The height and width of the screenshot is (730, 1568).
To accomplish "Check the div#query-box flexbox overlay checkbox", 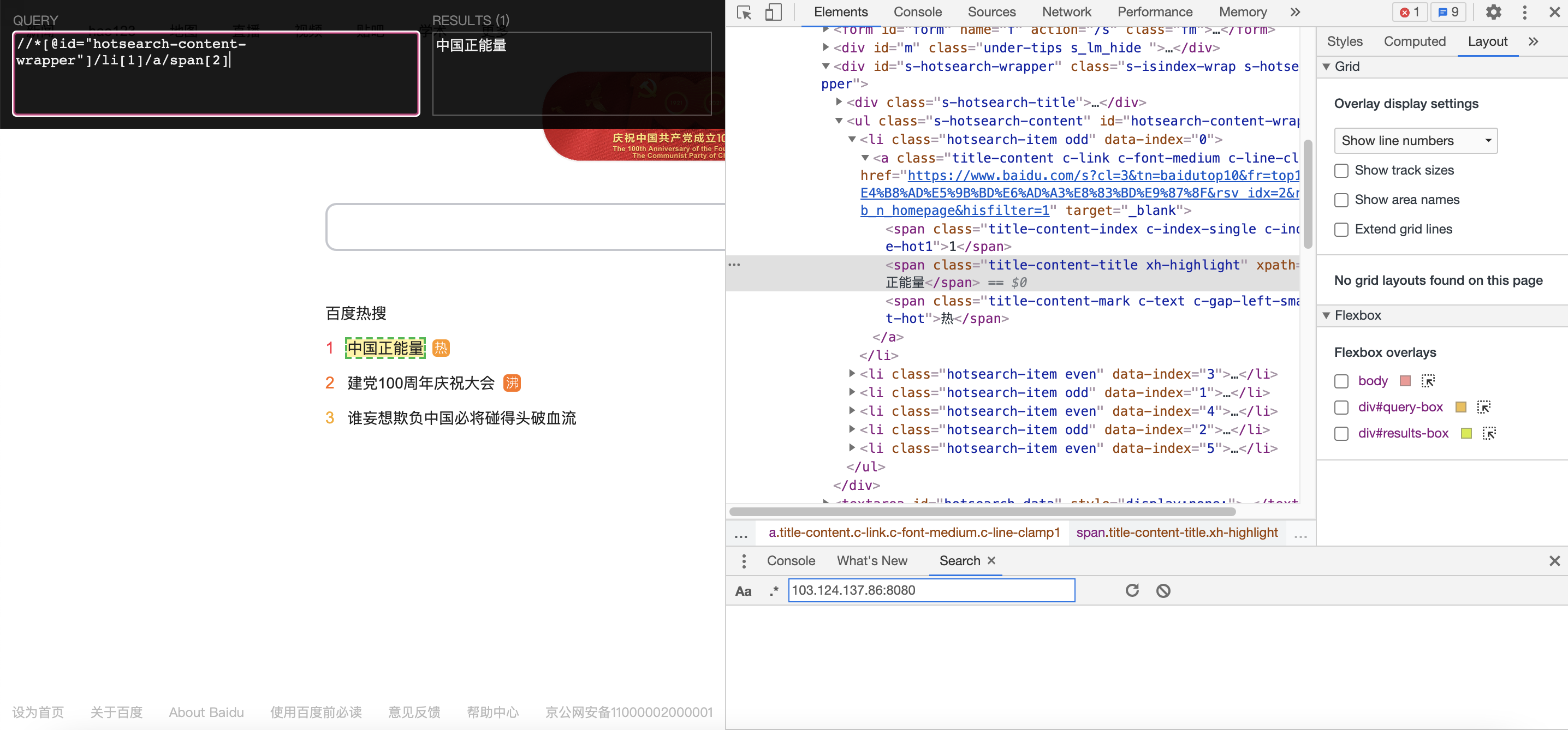I will tap(1341, 408).
